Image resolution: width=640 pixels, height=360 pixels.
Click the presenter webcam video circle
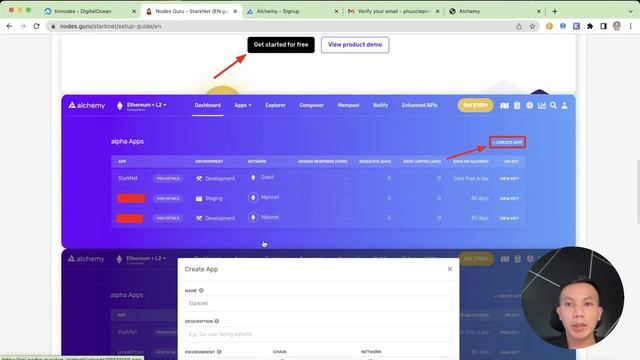tap(572, 298)
